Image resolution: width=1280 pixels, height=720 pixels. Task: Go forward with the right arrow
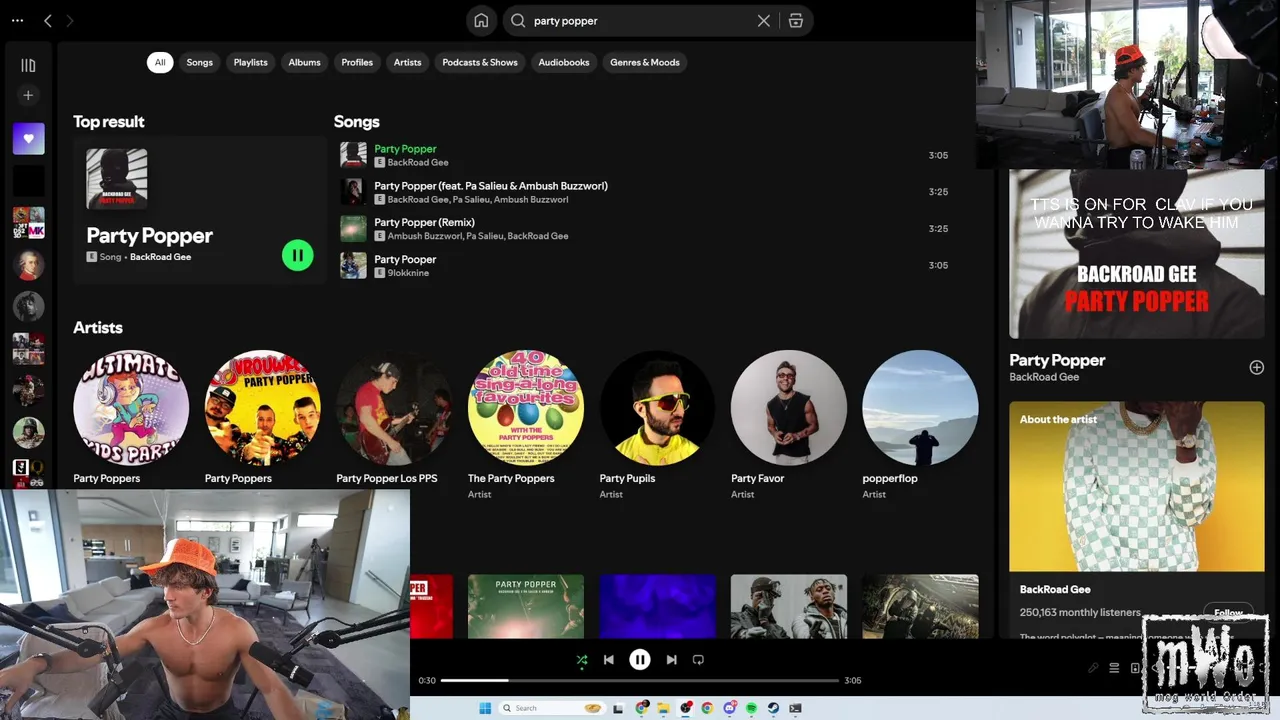tap(70, 21)
